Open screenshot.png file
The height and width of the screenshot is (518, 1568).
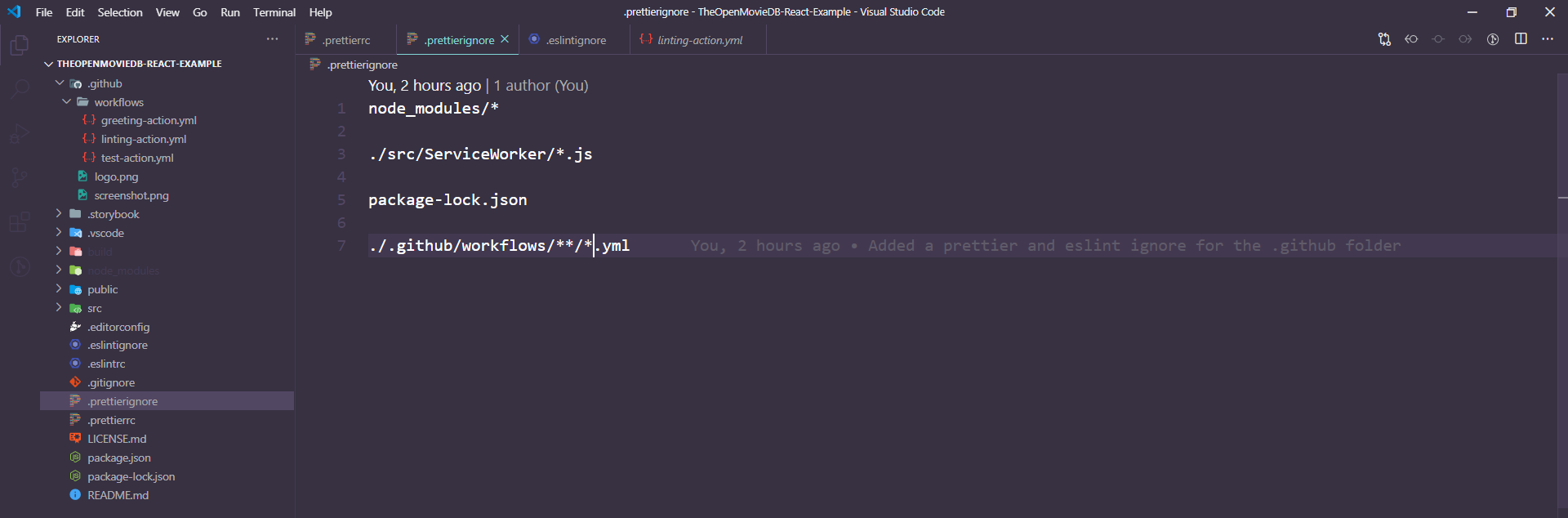click(167, 195)
